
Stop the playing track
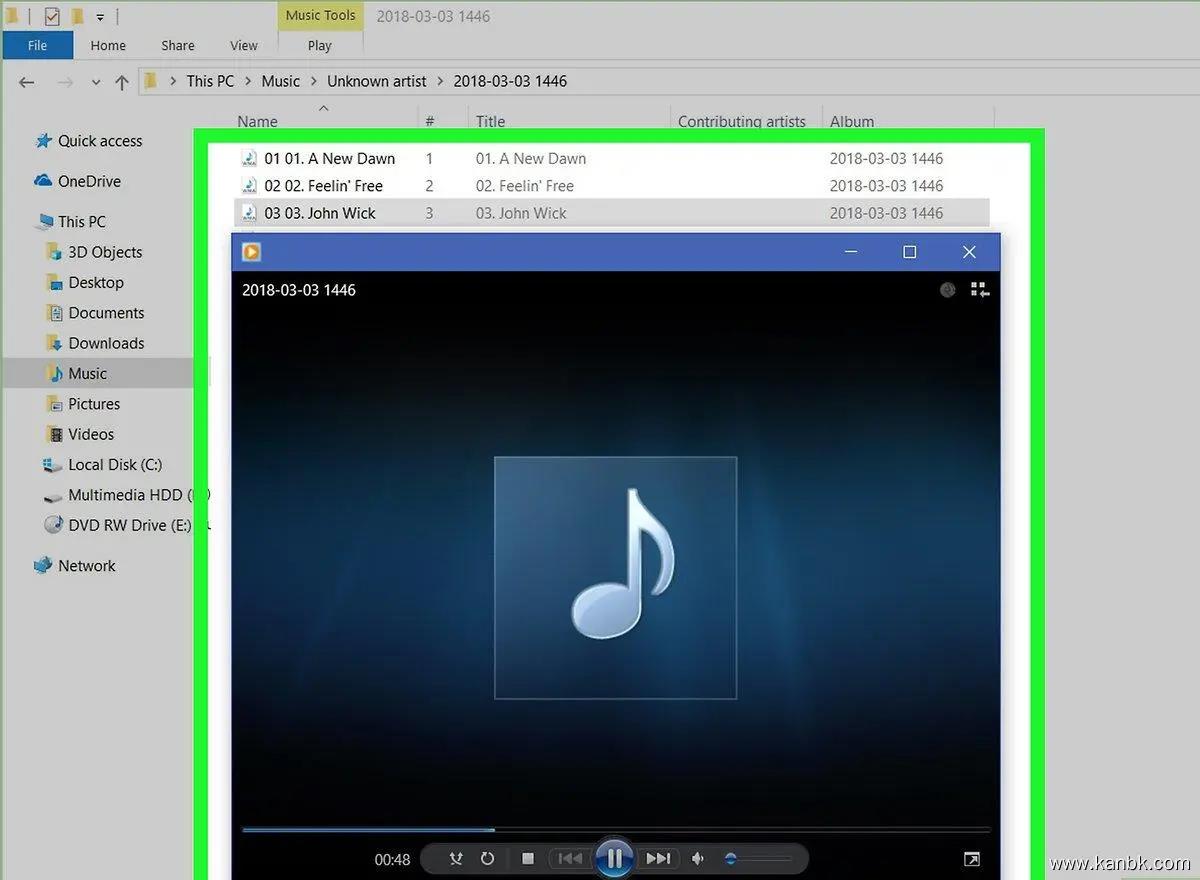[528, 858]
